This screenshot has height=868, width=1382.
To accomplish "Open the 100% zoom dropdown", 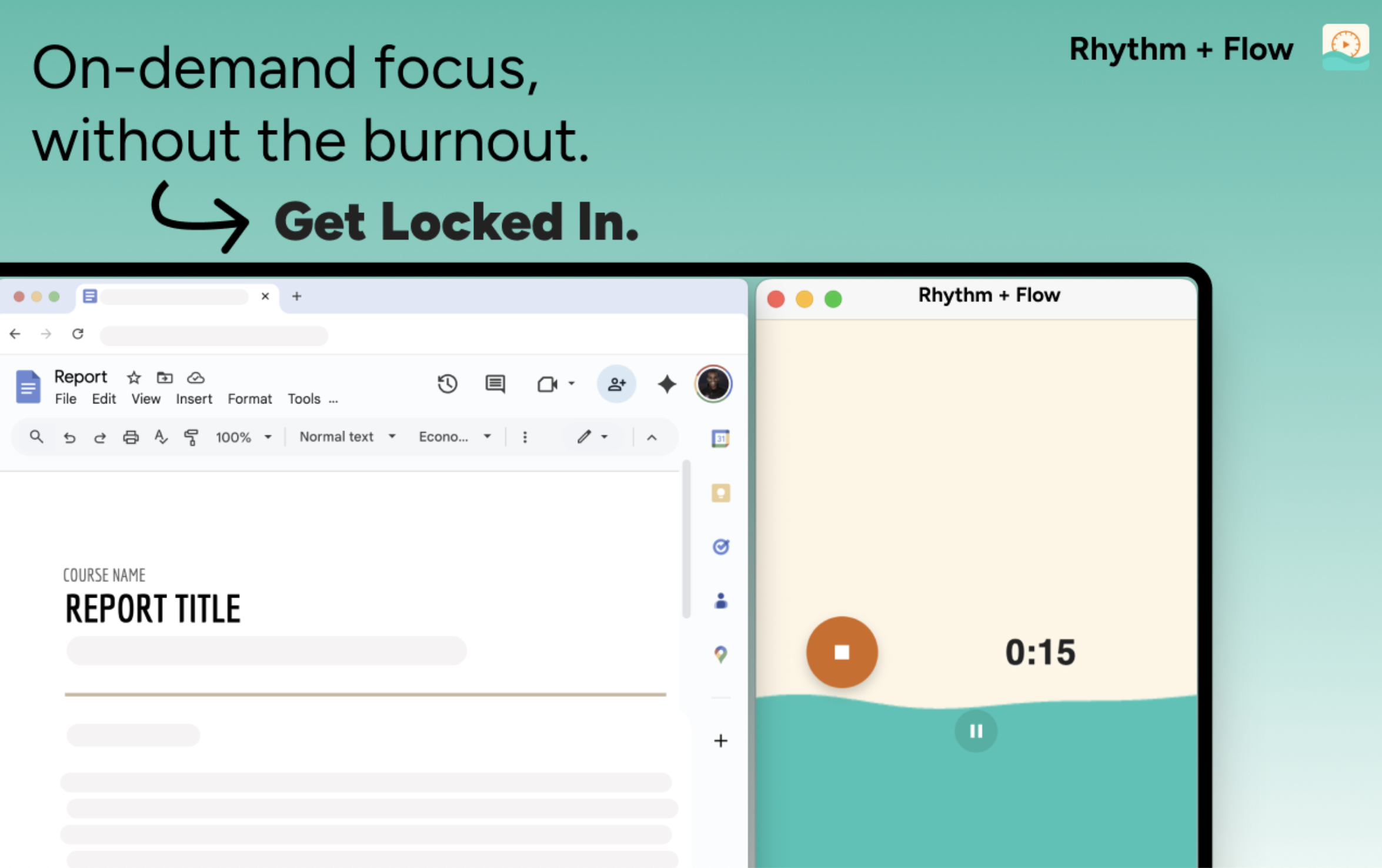I will (244, 437).
